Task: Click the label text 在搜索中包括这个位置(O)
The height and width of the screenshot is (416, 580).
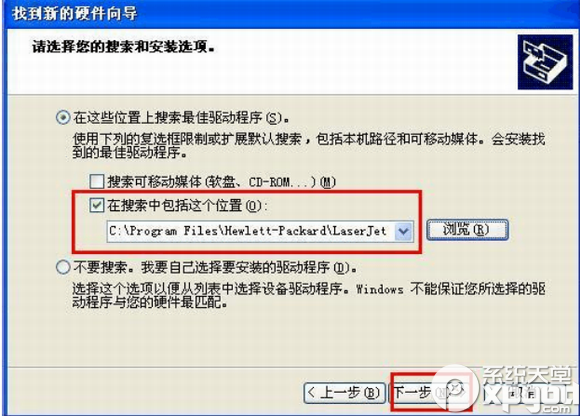Action: [187, 205]
